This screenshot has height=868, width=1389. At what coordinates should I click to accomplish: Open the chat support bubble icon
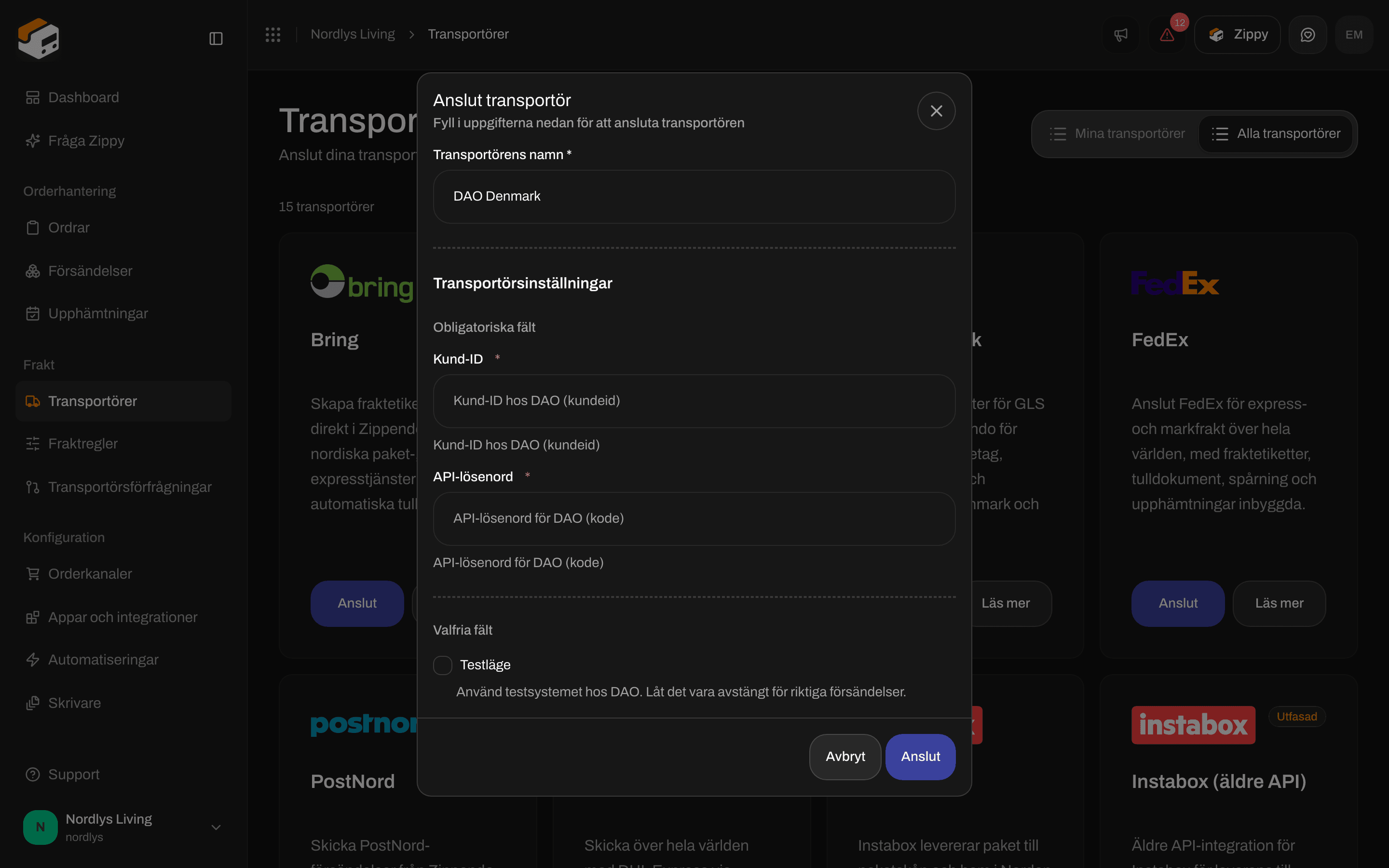1307,34
